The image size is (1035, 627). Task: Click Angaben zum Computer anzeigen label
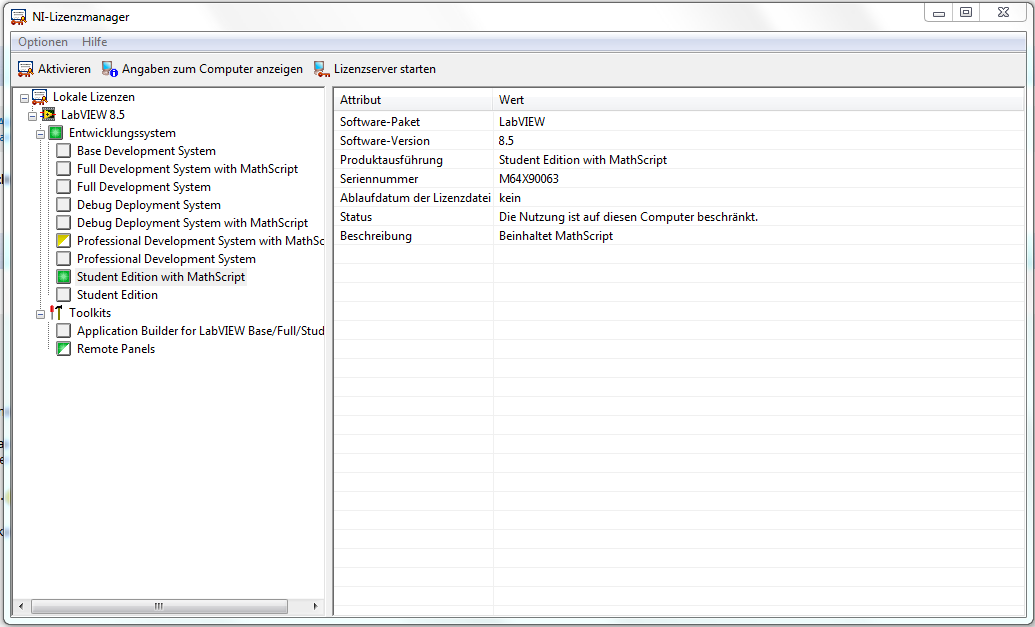212,69
